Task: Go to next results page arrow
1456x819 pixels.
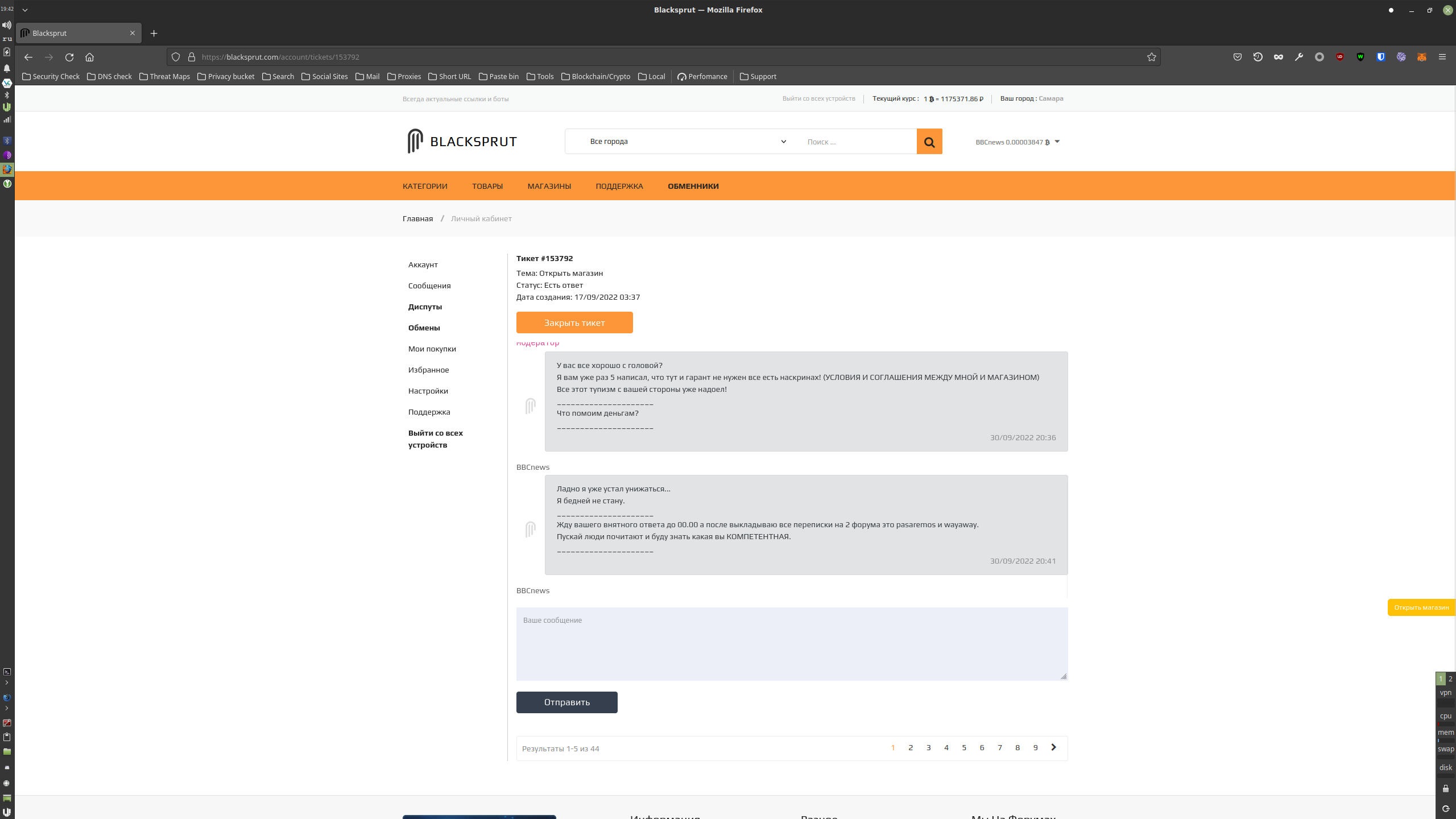Action: tap(1053, 747)
